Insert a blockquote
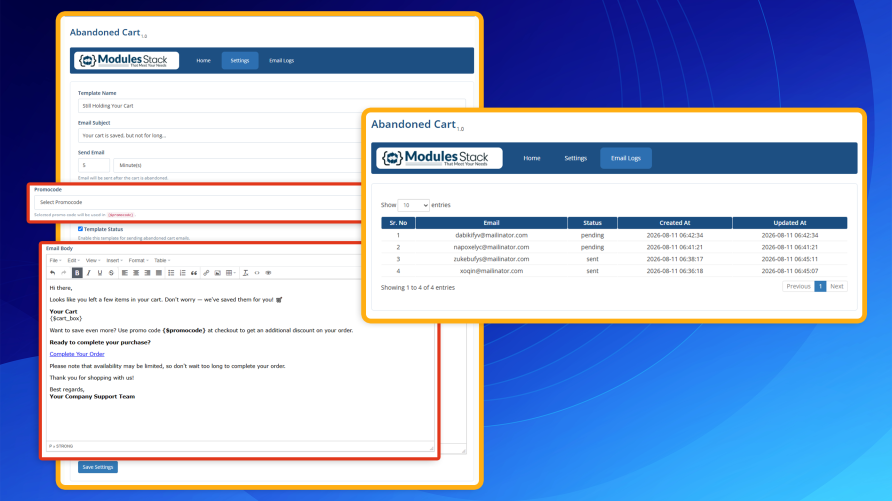This screenshot has width=892, height=501. coord(194,273)
